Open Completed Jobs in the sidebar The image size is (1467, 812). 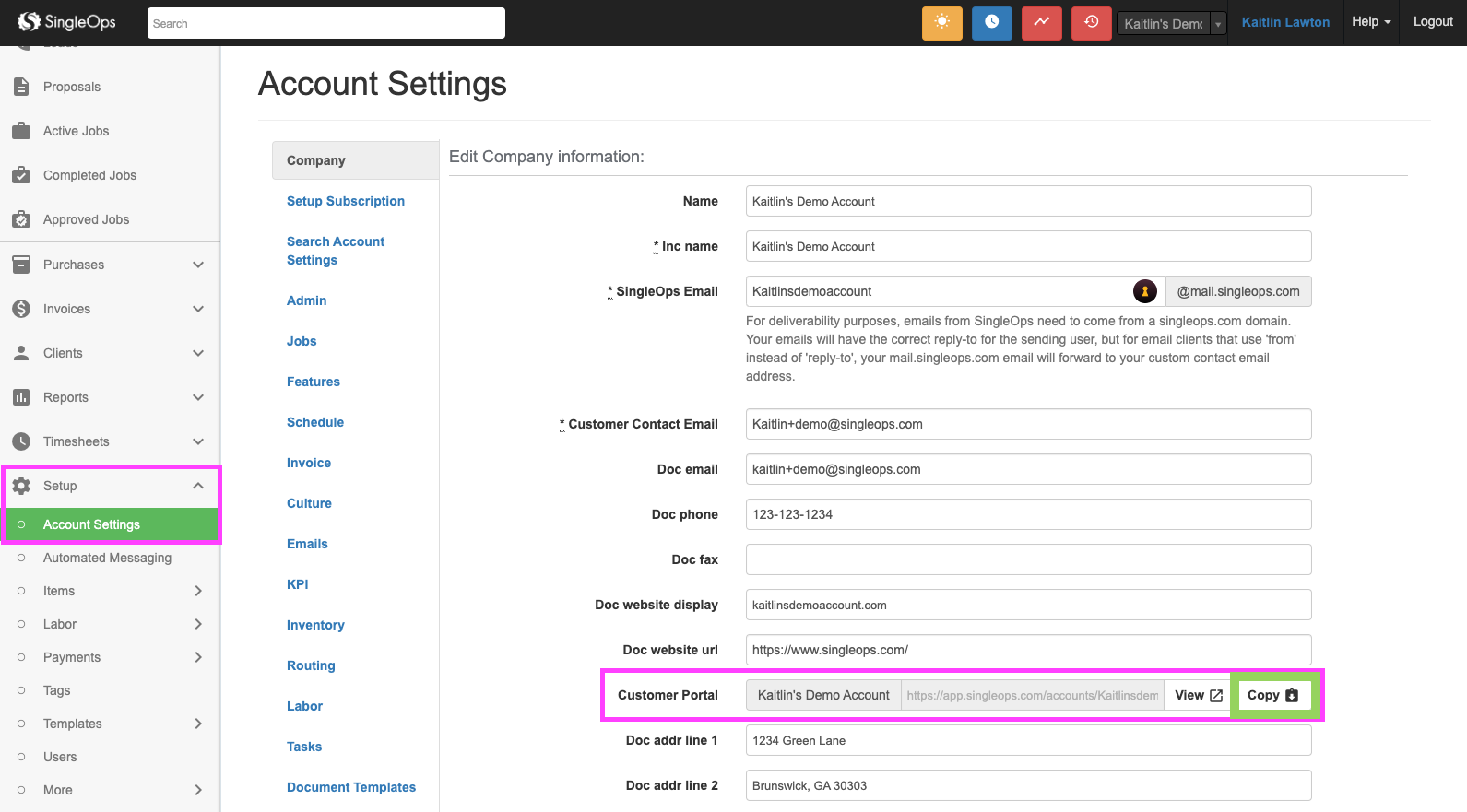89,175
